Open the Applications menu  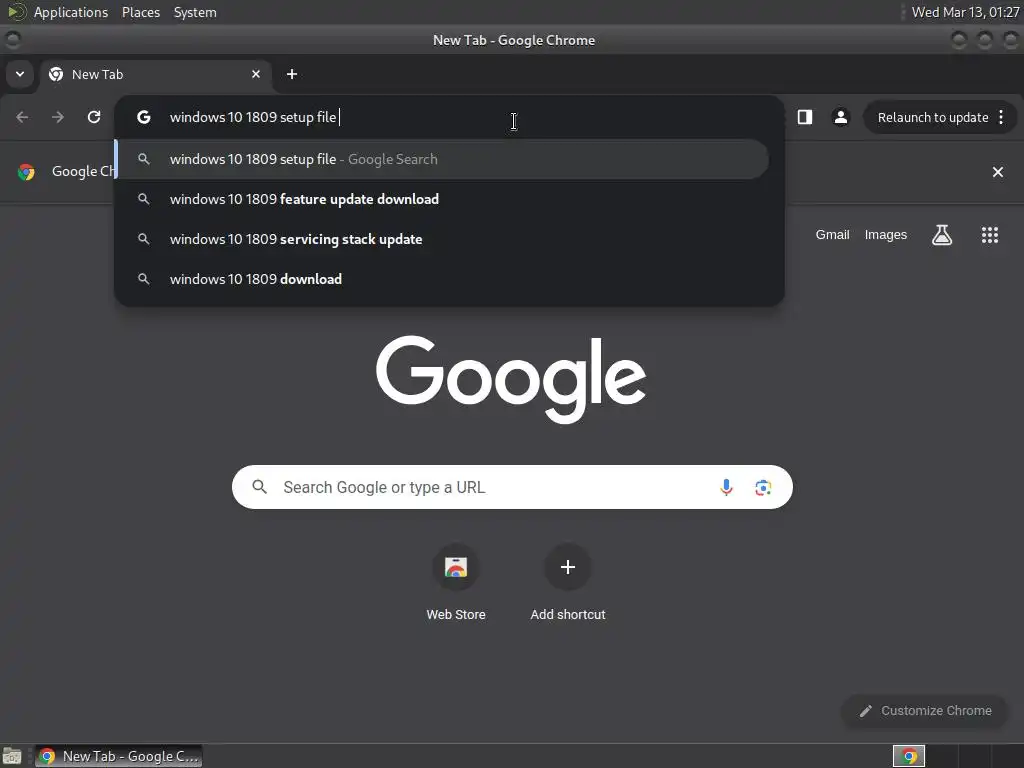71,12
